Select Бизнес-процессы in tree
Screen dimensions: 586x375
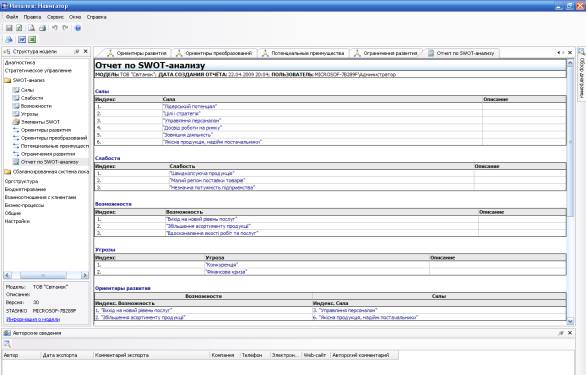(x=24, y=205)
